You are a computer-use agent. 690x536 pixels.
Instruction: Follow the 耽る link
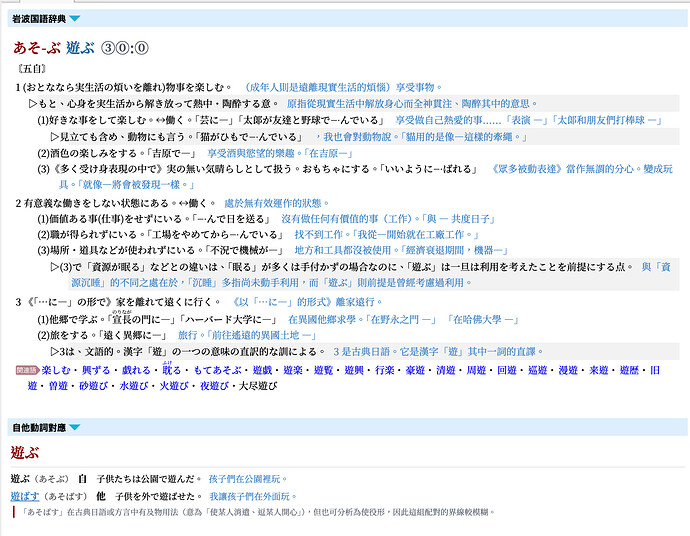(x=171, y=369)
